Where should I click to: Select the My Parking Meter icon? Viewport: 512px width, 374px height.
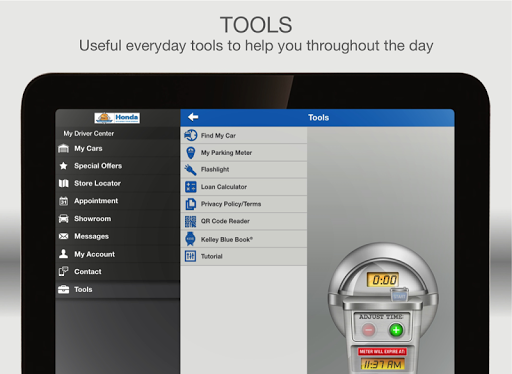pyautogui.click(x=191, y=153)
